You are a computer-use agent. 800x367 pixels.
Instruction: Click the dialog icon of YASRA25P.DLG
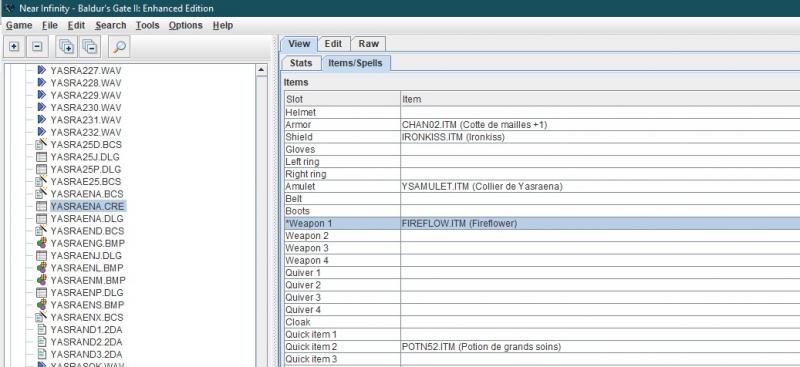pos(42,169)
